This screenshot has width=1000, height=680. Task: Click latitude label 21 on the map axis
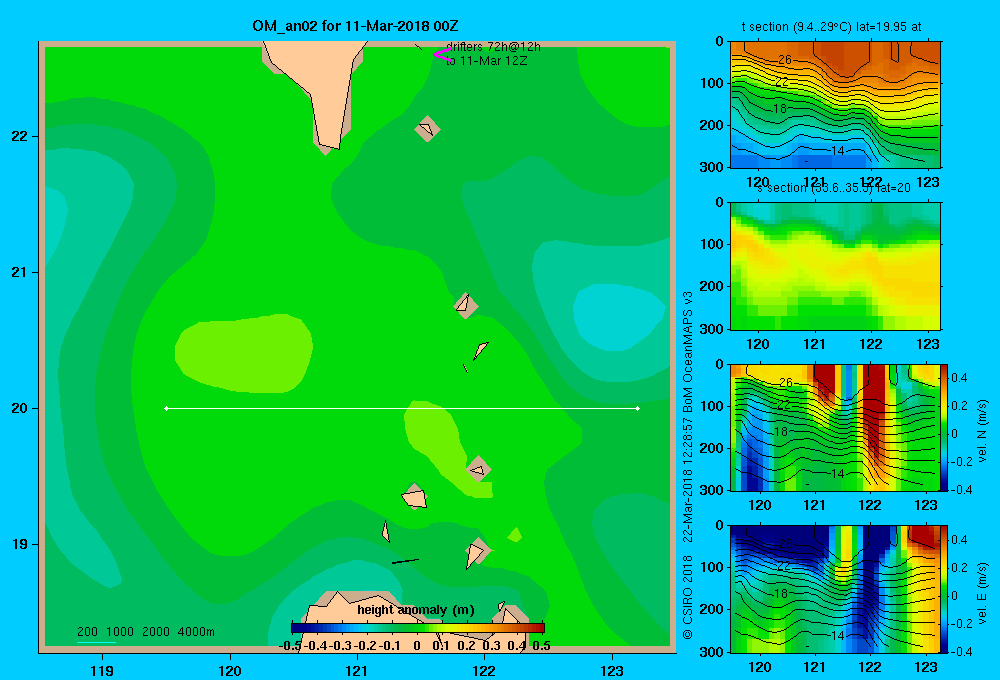(20, 272)
